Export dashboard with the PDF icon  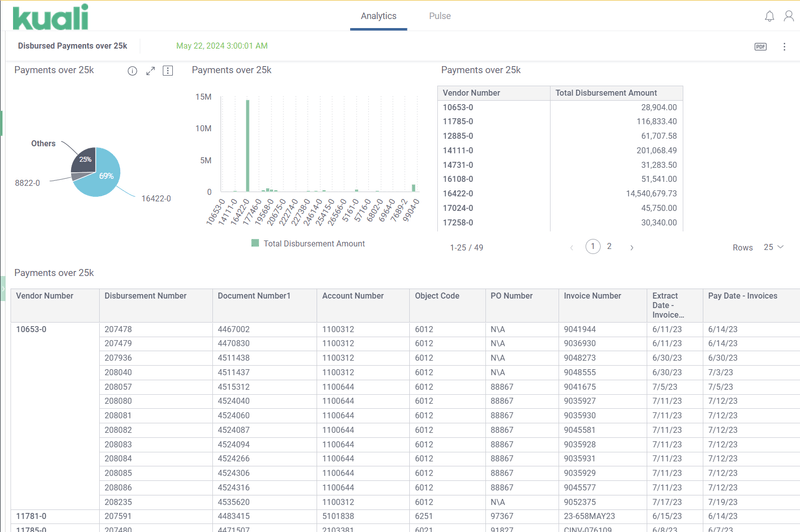pyautogui.click(x=760, y=46)
